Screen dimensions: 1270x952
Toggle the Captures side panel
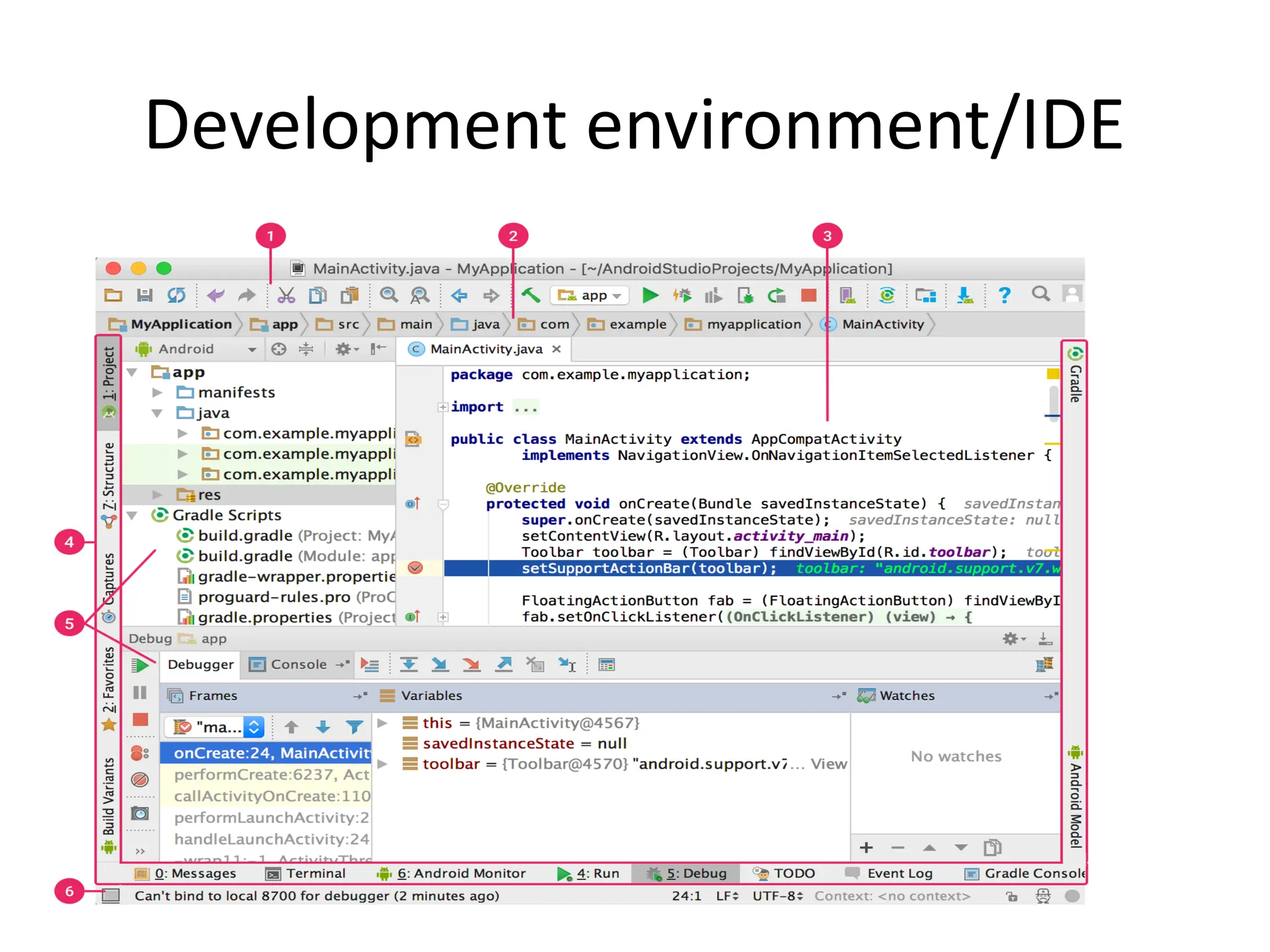[x=109, y=587]
